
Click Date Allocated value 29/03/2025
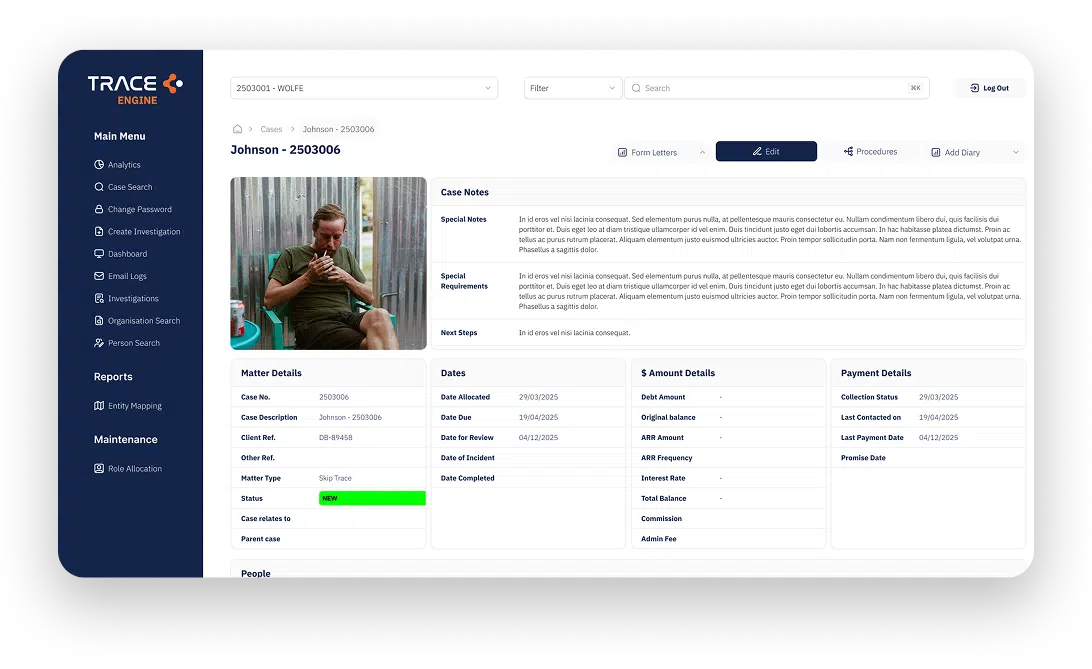[x=538, y=398]
